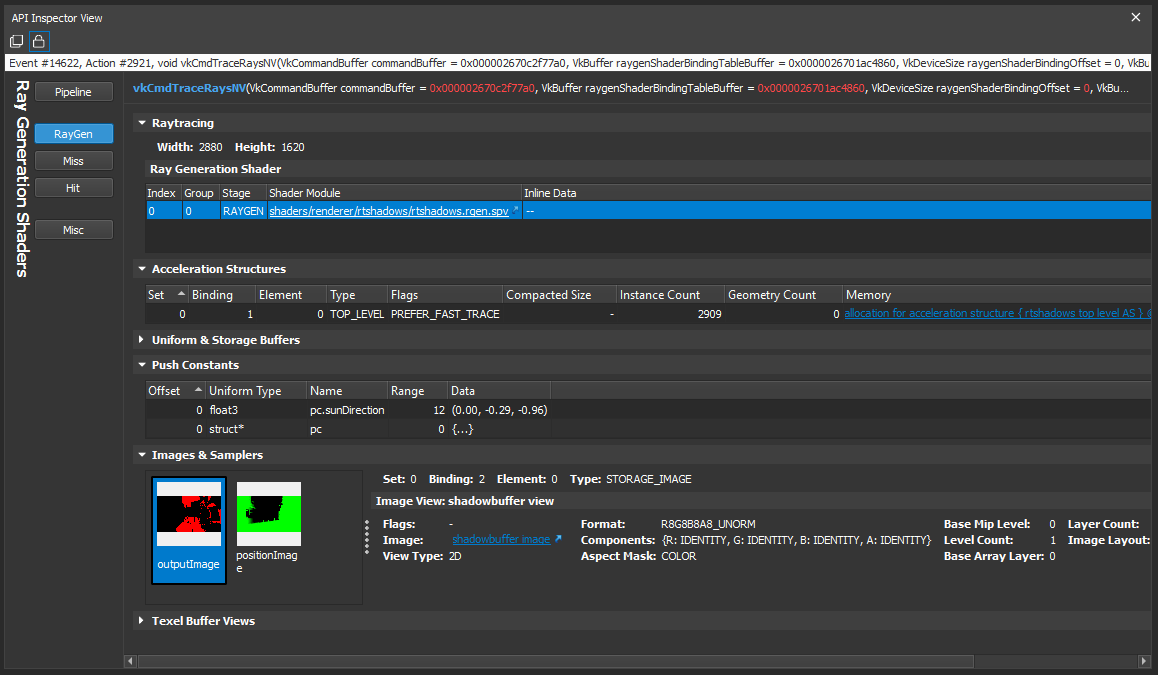Screen dimensions: 1158x675
Task: Click the dotted splitter handle beside image details
Action: [367, 537]
